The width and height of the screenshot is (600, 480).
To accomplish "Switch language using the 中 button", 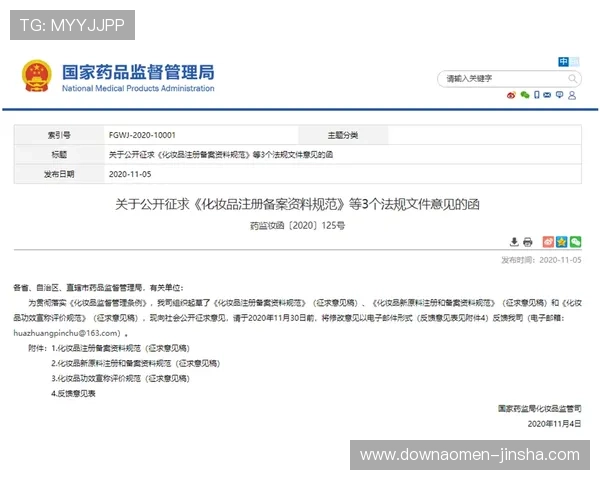I will click(x=563, y=62).
